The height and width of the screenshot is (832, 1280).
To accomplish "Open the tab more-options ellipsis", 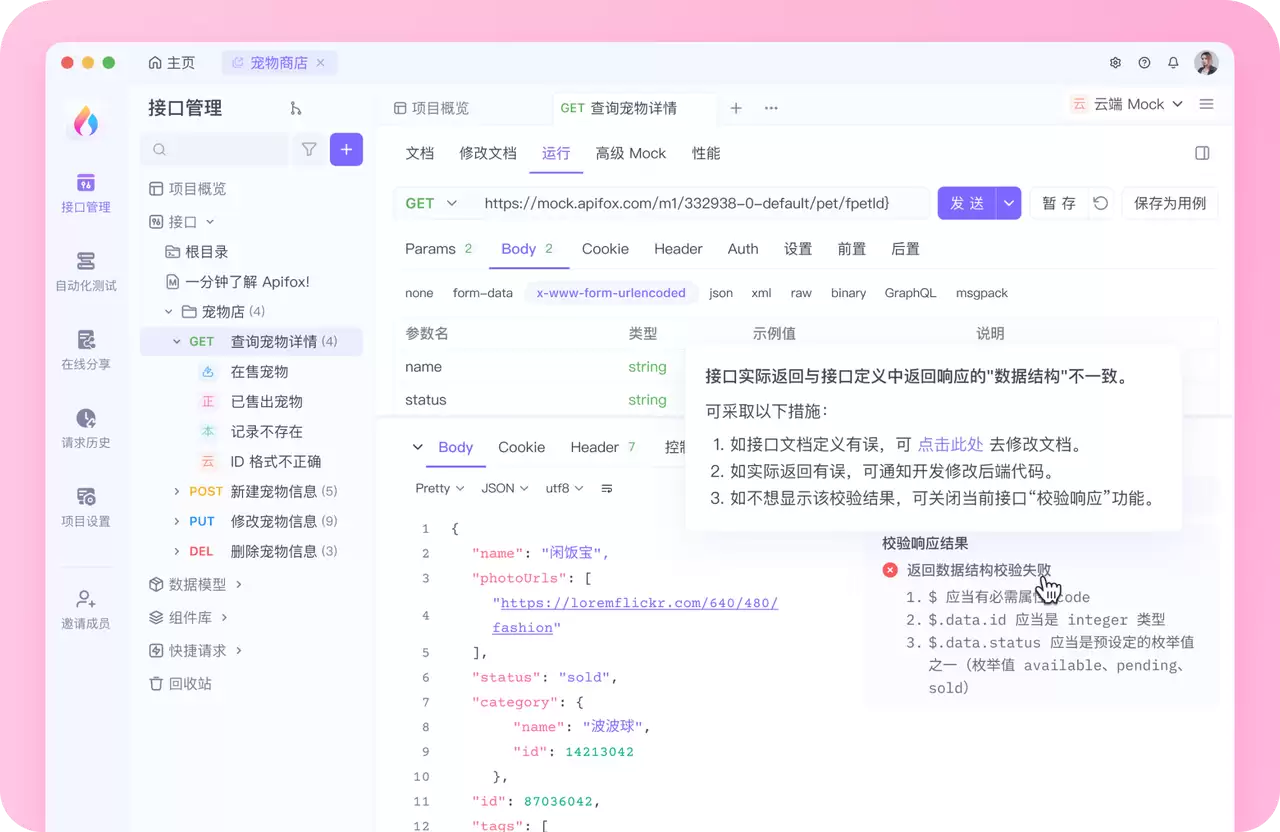I will 771,108.
